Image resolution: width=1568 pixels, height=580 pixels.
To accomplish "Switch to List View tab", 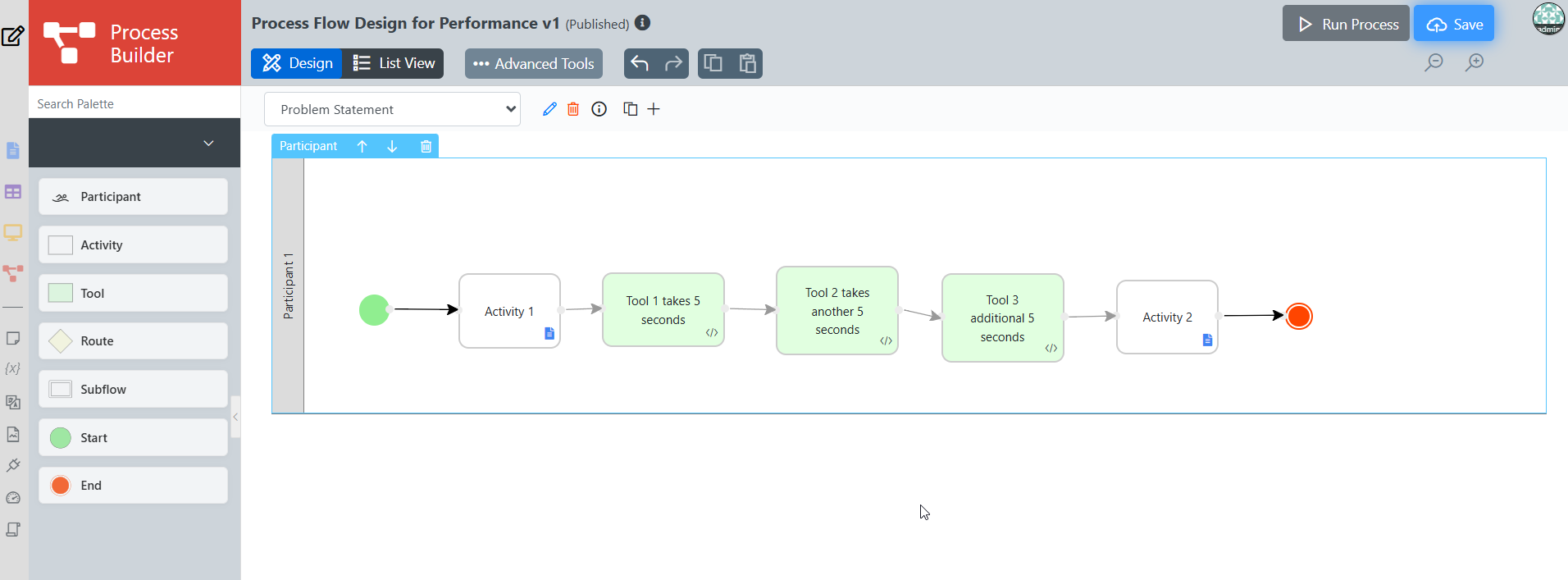I will pyautogui.click(x=394, y=63).
